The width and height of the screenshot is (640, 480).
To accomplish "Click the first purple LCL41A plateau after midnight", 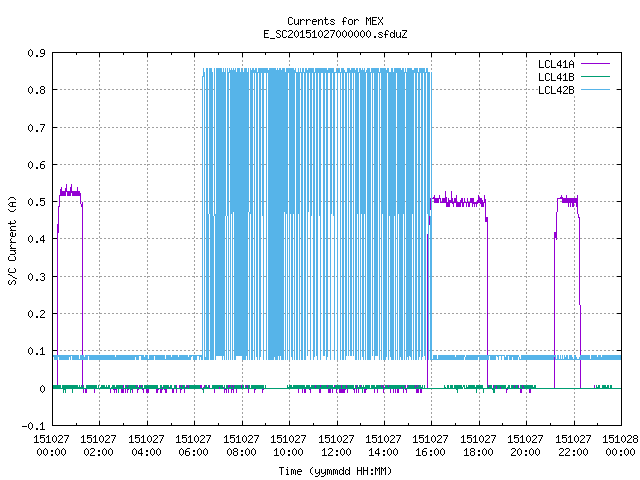I will pyautogui.click(x=70, y=192).
